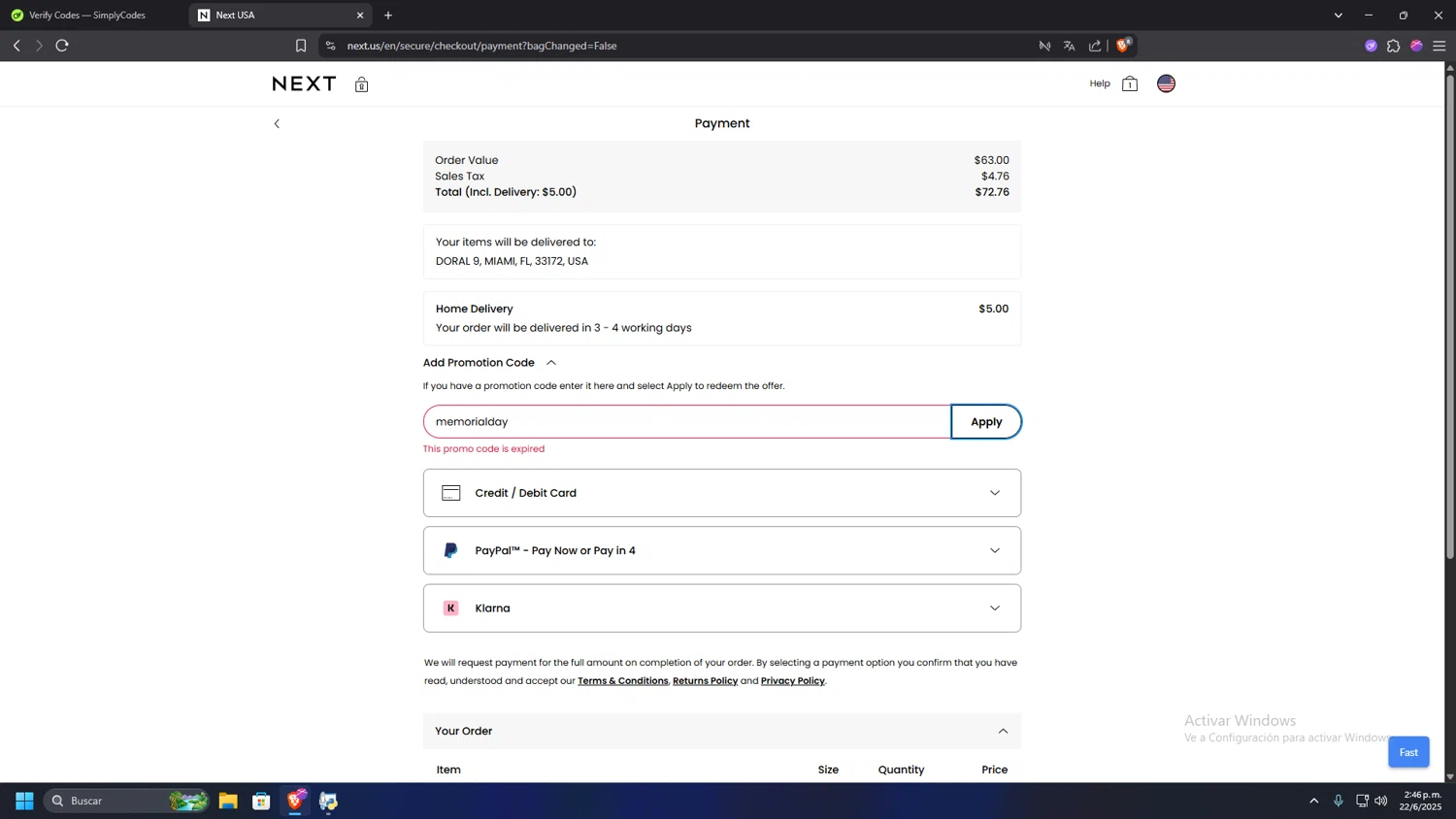Viewport: 1456px width, 819px height.
Task: Go back using the Payment page arrow
Action: tap(277, 123)
